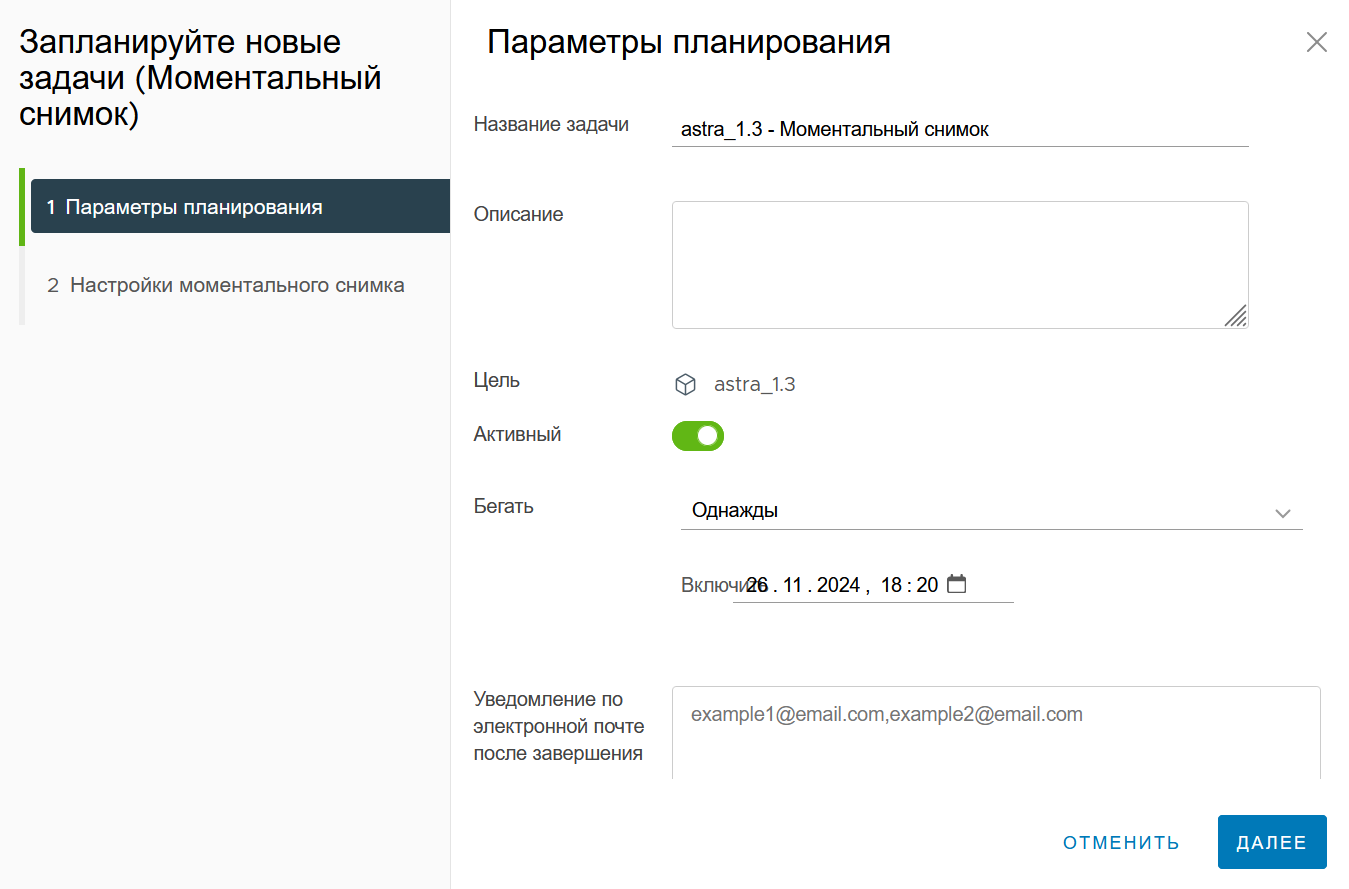Image resolution: width=1349 pixels, height=889 pixels.
Task: Click the Название задачи label
Action: pos(551,124)
